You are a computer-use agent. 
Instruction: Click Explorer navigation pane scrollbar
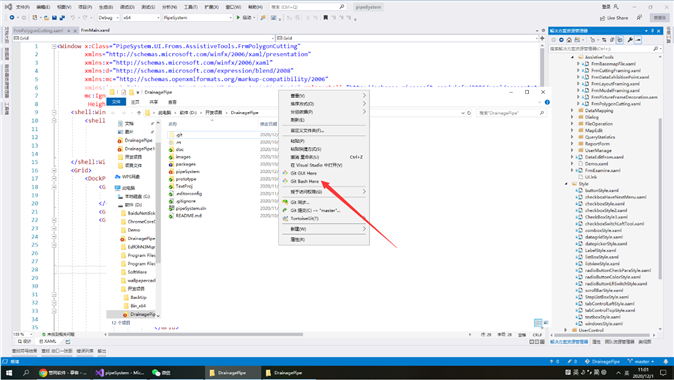158,202
